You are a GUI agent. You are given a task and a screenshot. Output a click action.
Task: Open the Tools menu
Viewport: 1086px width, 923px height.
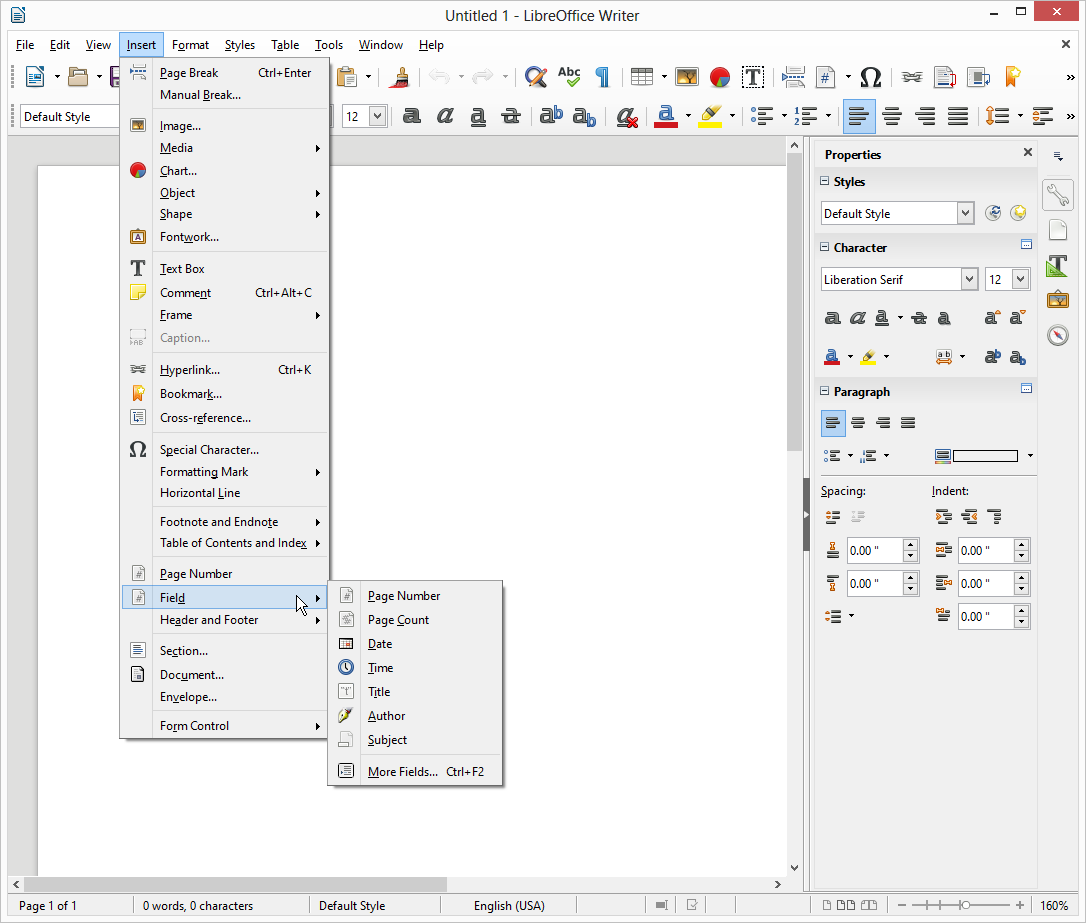pyautogui.click(x=329, y=44)
